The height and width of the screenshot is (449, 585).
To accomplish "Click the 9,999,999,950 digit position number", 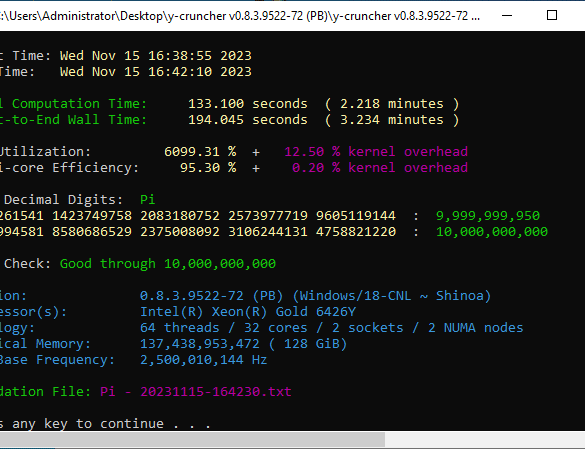I will (488, 216).
